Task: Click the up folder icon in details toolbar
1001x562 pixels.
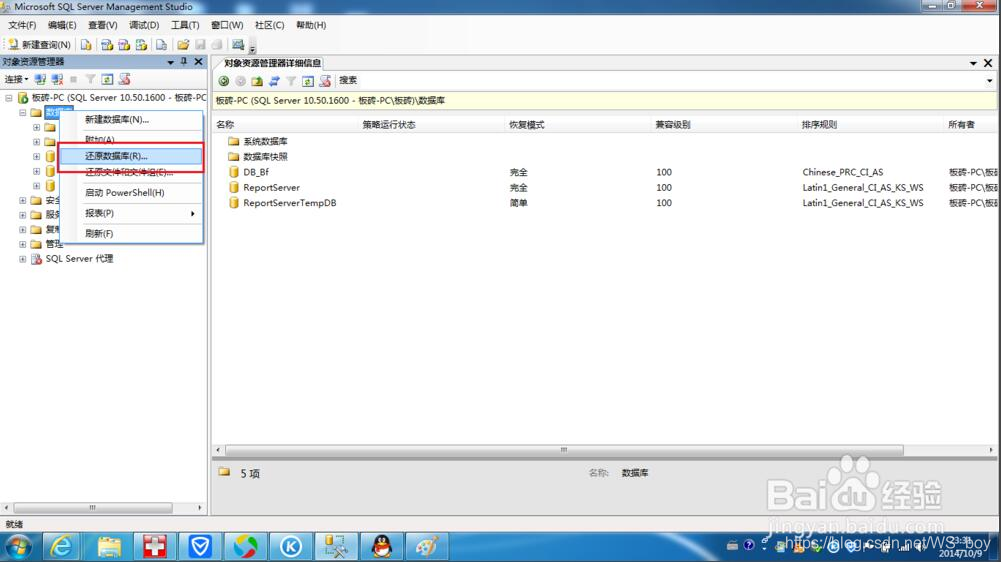Action: click(x=257, y=80)
